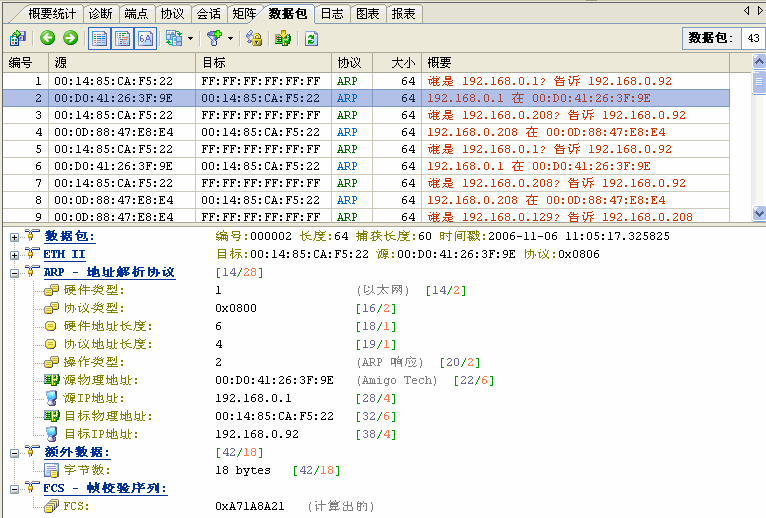This screenshot has width=766, height=518.
Task: Select the 额外数据 heading
Action: point(77,453)
